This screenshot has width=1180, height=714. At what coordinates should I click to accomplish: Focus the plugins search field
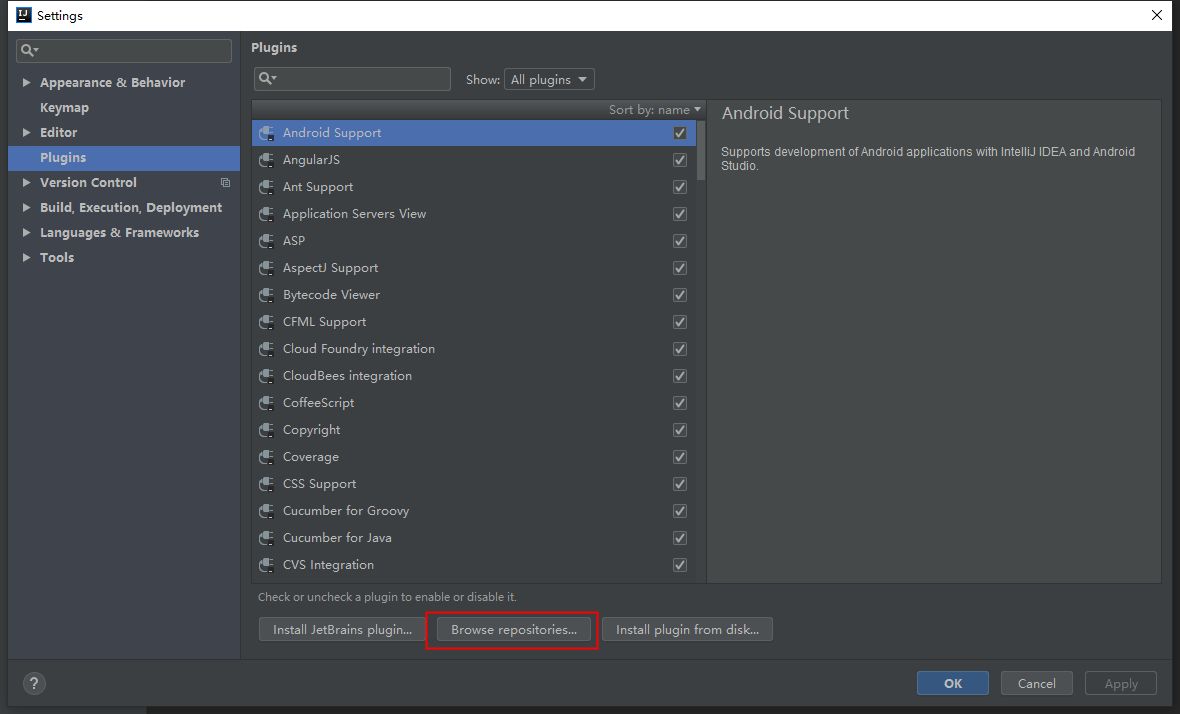352,79
